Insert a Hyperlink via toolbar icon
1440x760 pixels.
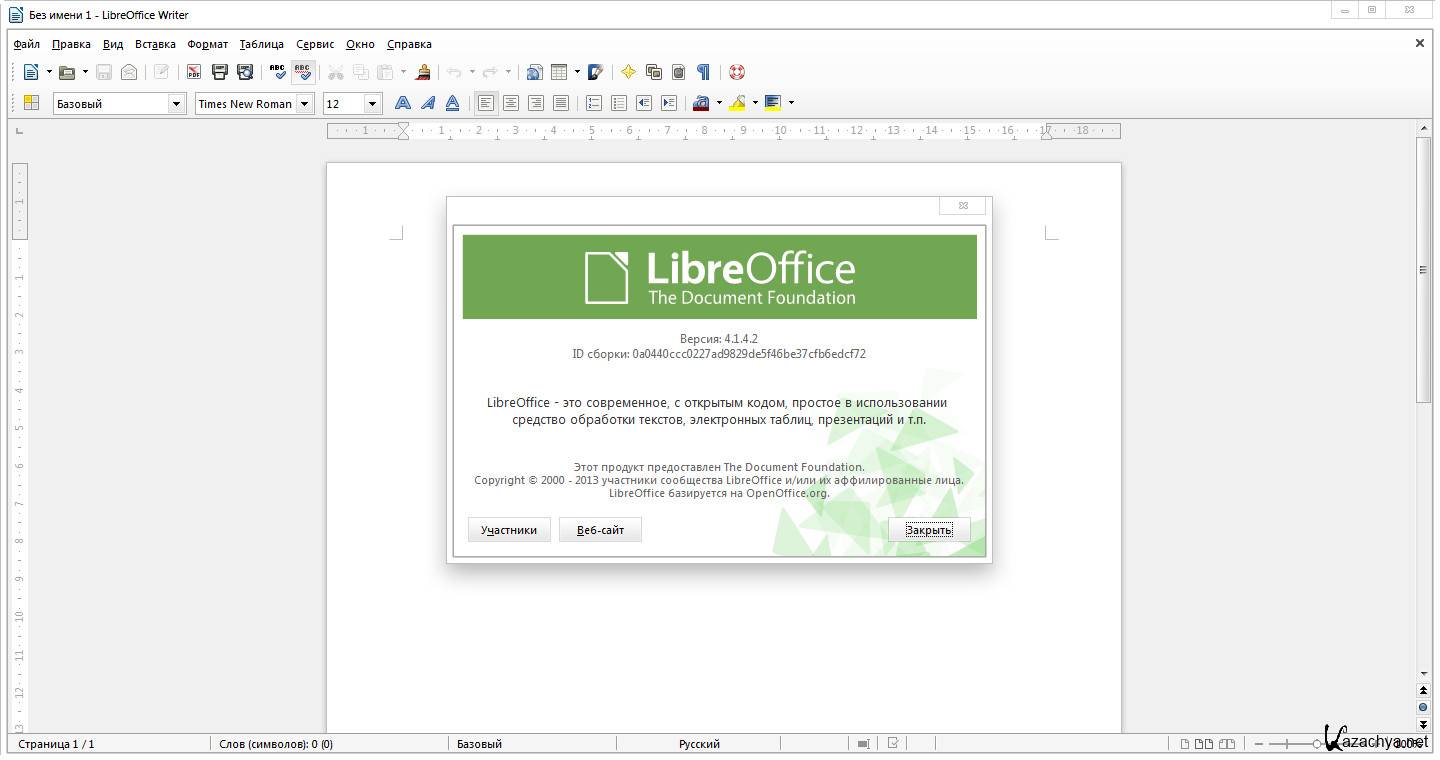(x=535, y=72)
